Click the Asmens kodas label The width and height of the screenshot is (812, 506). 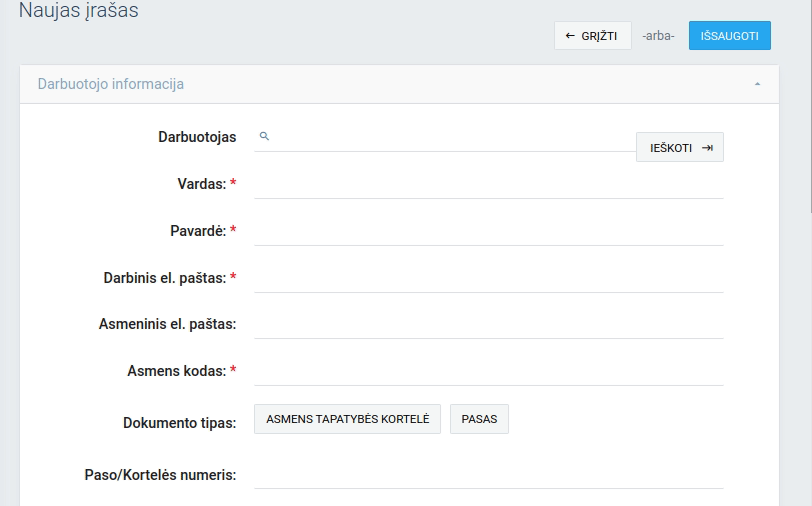coord(176,371)
